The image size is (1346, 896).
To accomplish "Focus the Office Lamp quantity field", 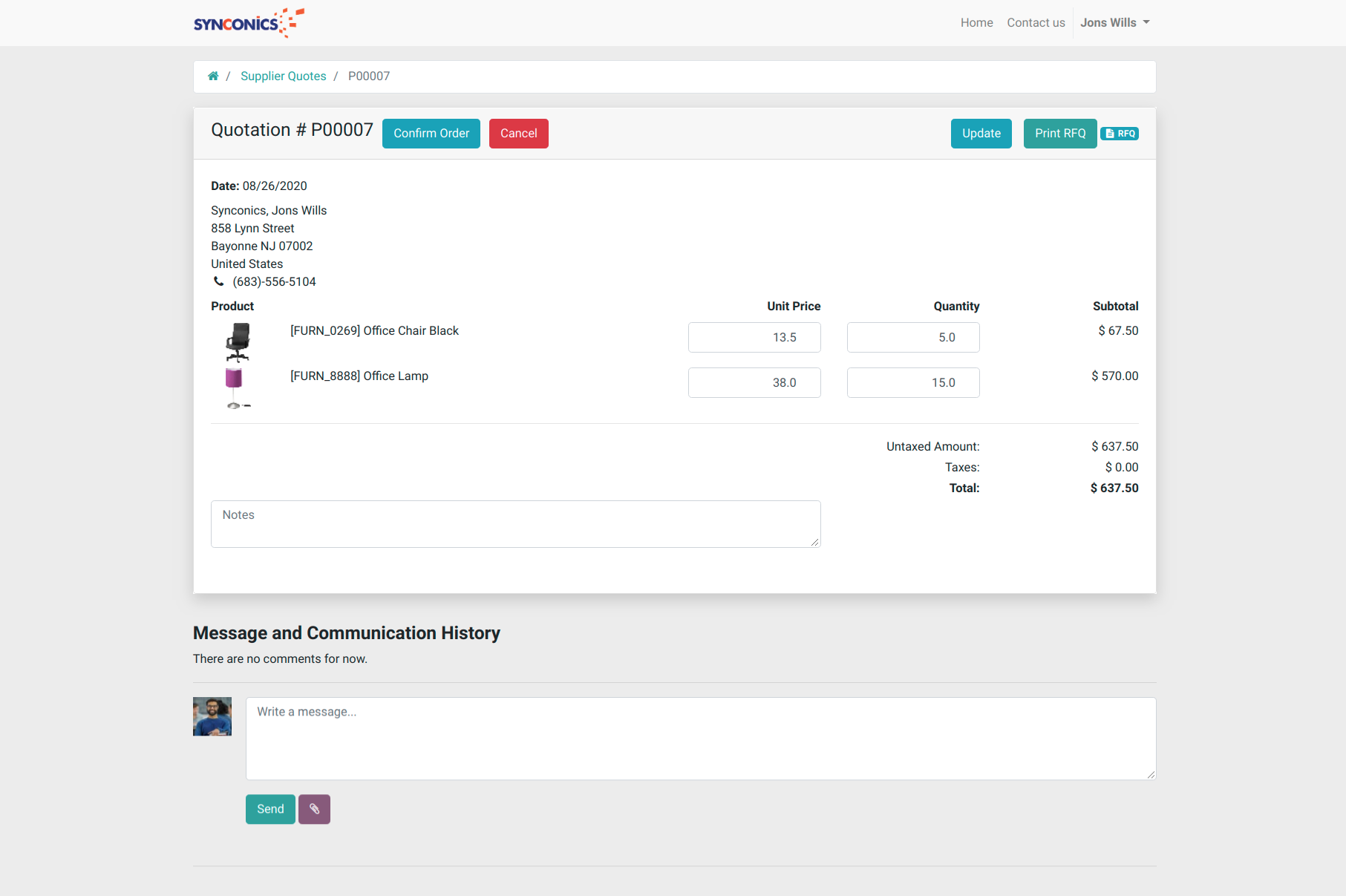I will pyautogui.click(x=912, y=383).
